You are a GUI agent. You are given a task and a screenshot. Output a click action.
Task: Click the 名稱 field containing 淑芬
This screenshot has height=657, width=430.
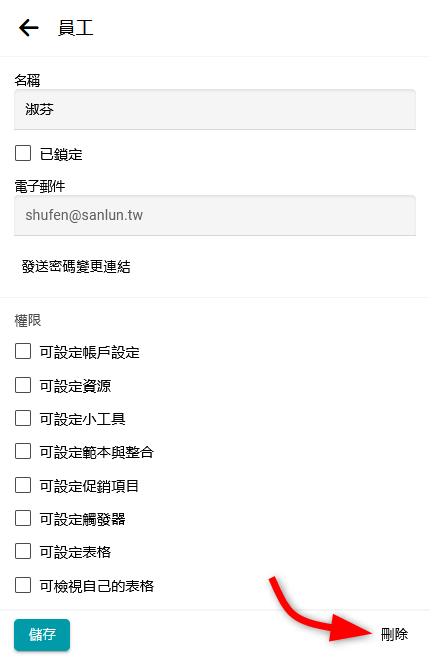coord(215,109)
